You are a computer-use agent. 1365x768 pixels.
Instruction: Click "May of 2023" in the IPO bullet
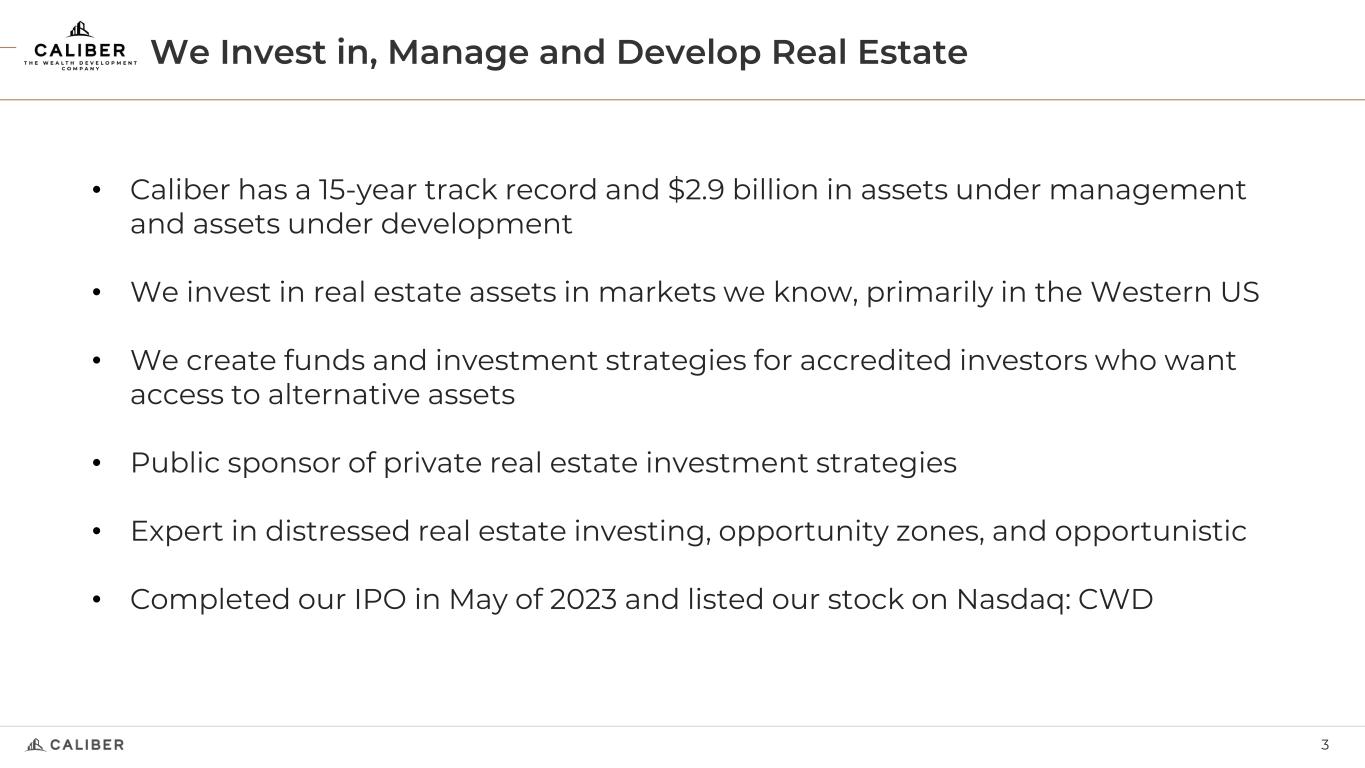coord(532,600)
